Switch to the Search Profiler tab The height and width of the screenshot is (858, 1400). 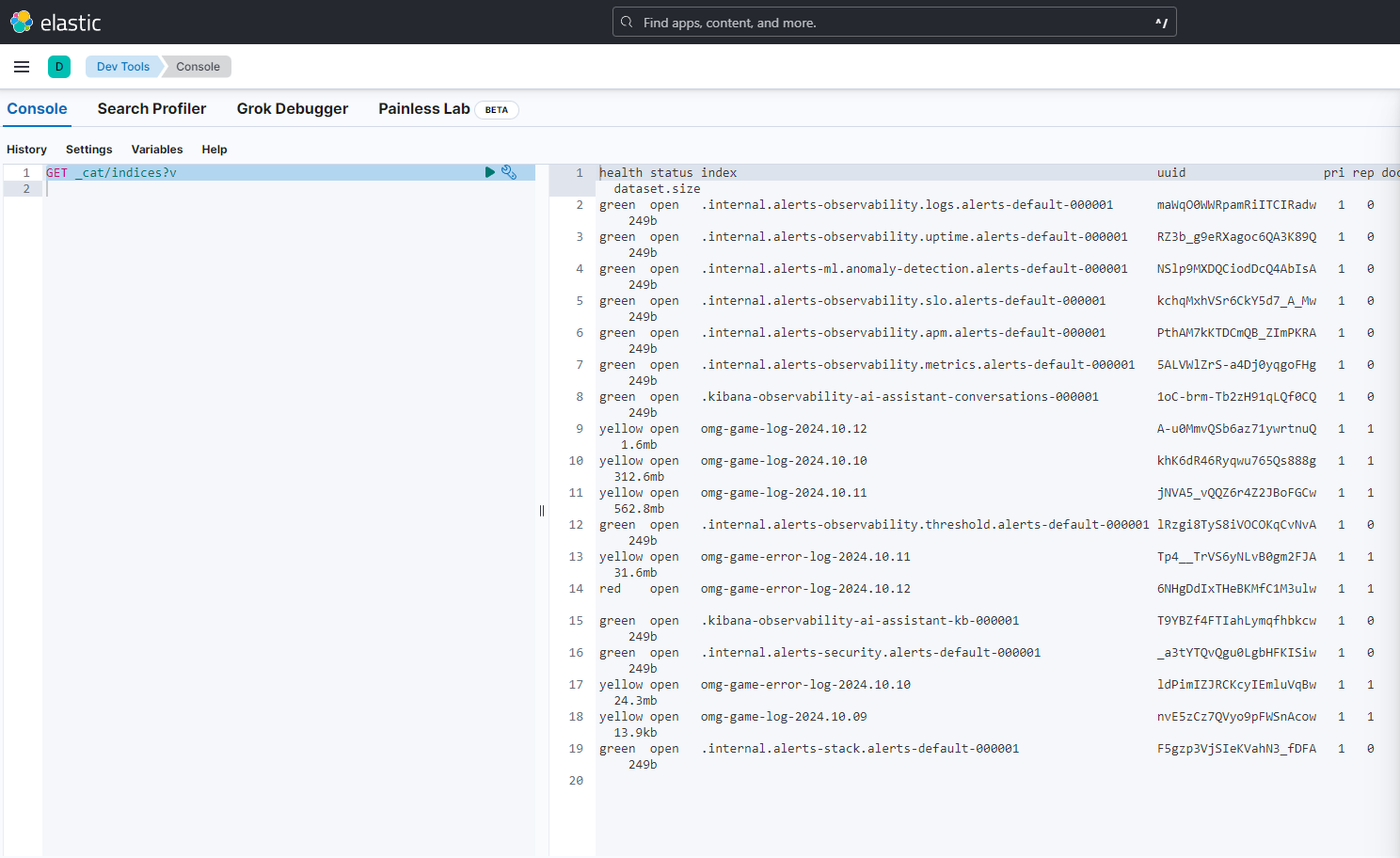click(x=151, y=109)
